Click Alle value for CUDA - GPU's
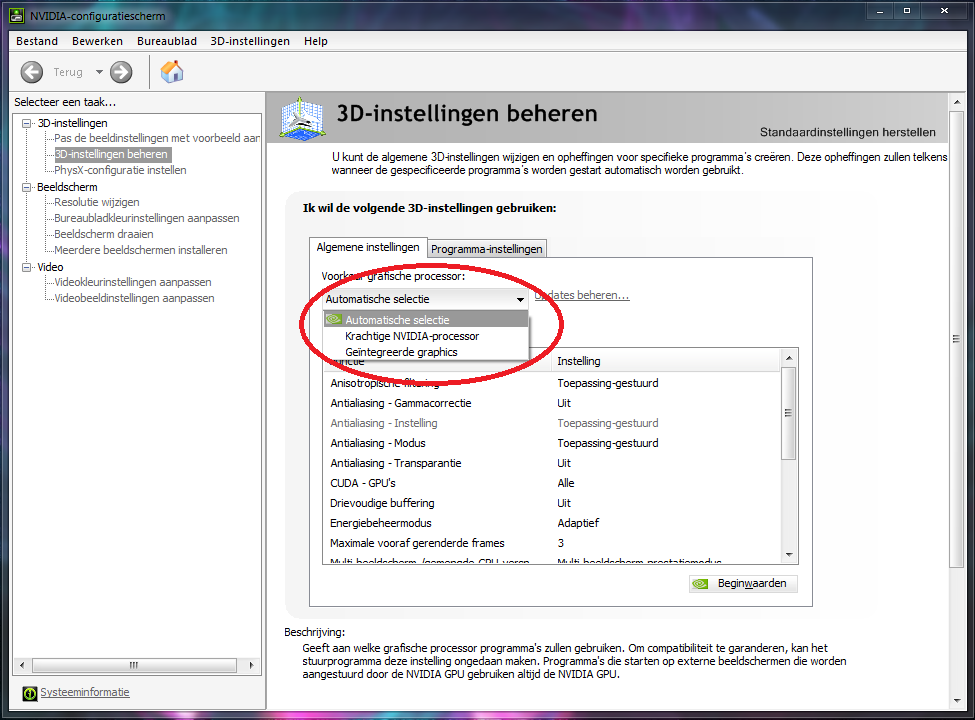This screenshot has width=975, height=720. (566, 483)
